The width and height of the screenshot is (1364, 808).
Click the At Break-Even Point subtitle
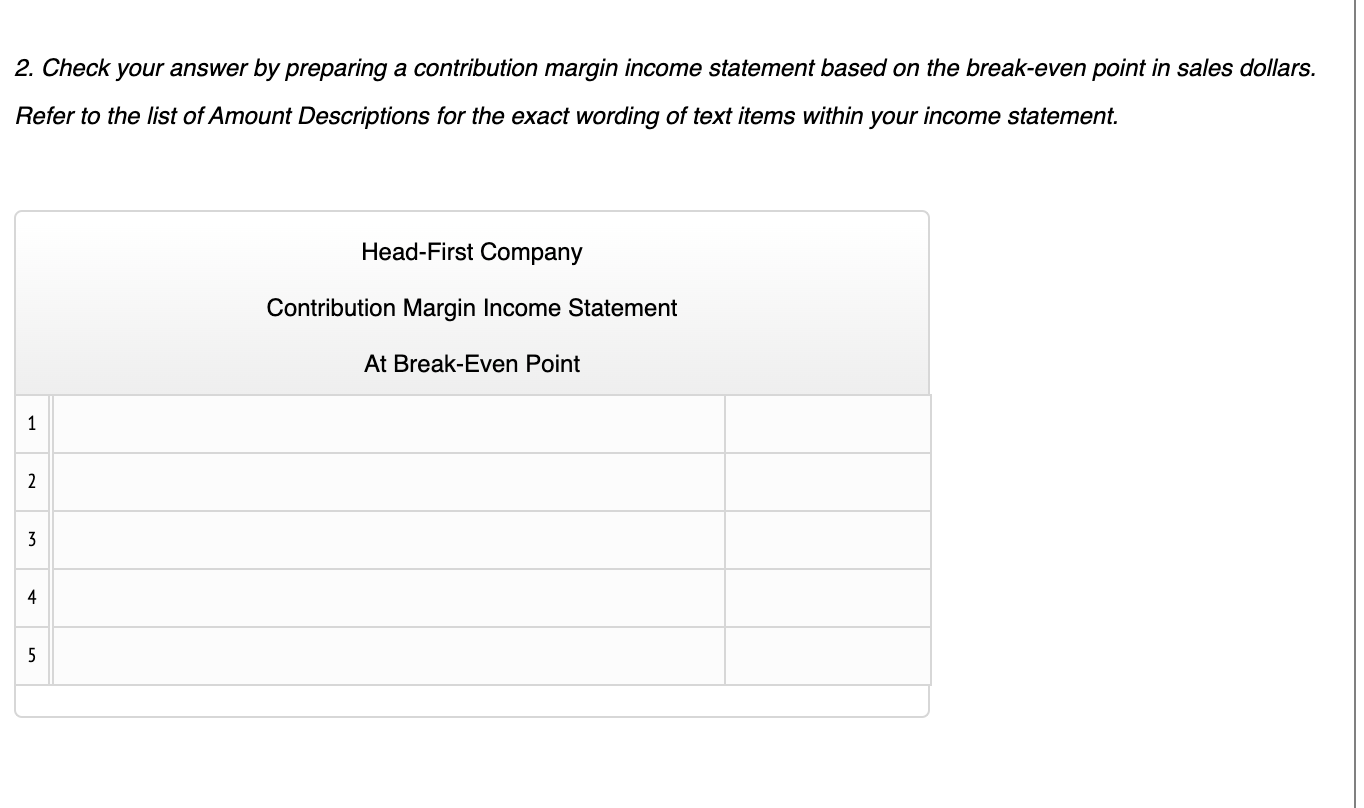click(471, 364)
